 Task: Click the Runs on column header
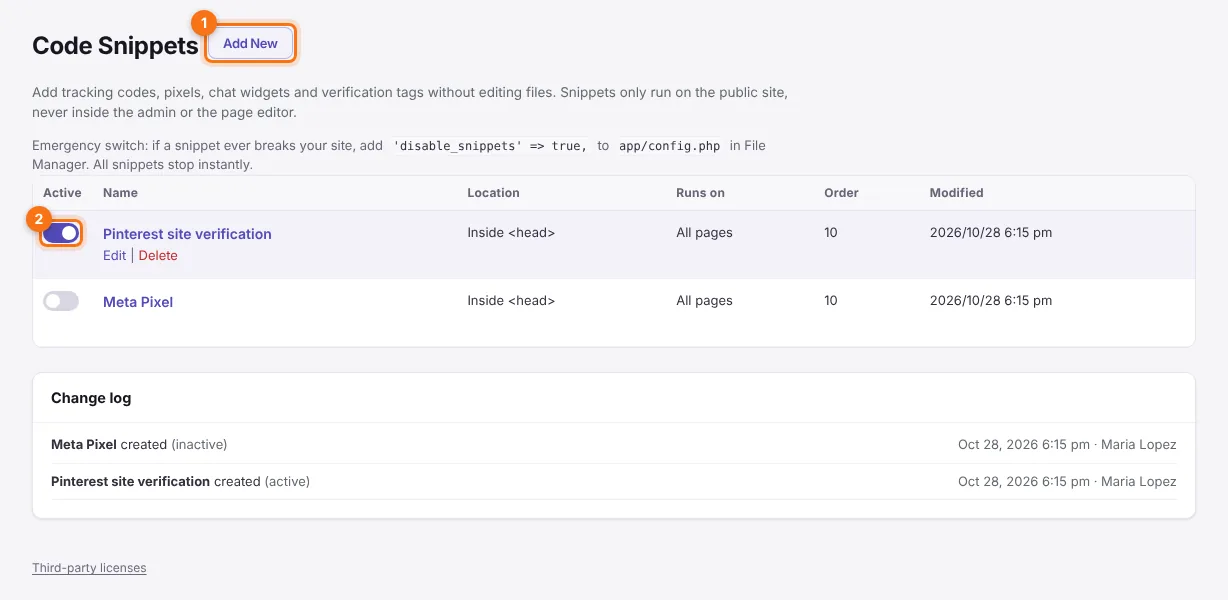coord(700,193)
